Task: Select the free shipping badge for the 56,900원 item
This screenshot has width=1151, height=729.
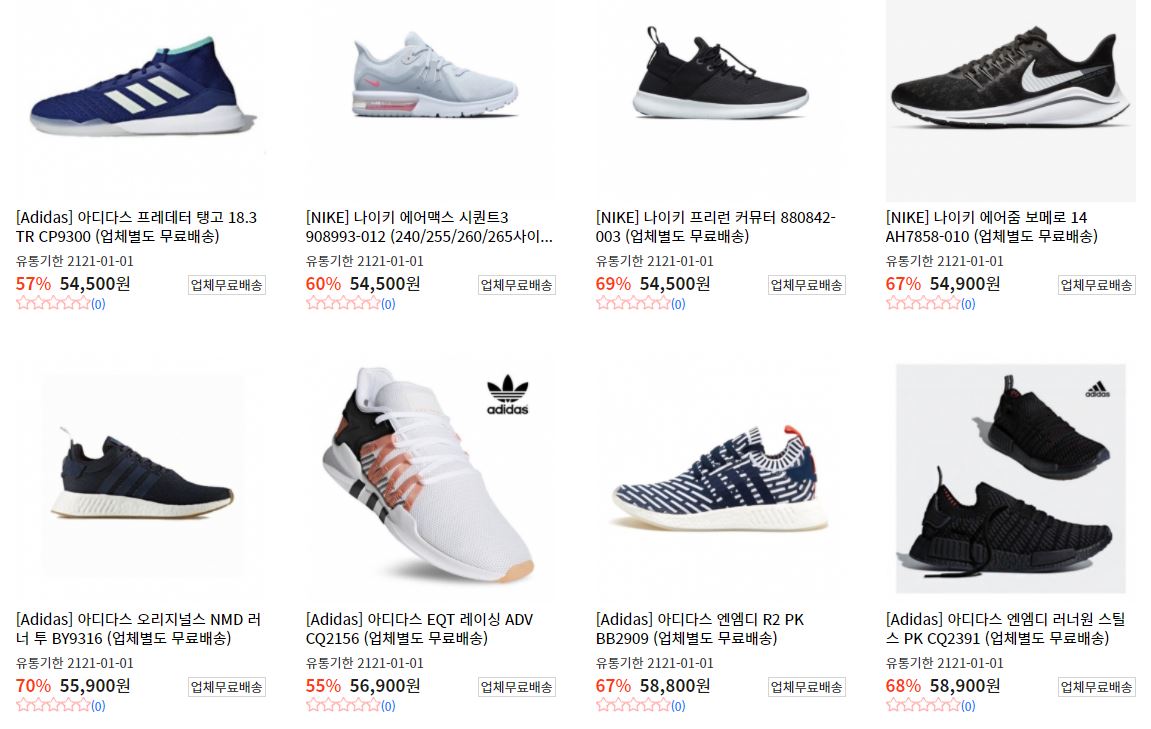Action: (517, 687)
